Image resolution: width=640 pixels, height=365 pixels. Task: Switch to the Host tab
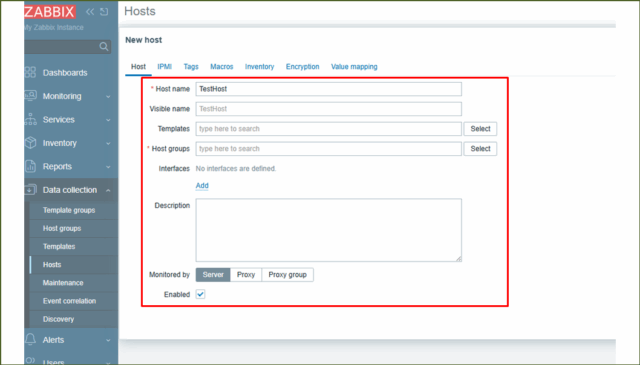pos(138,67)
